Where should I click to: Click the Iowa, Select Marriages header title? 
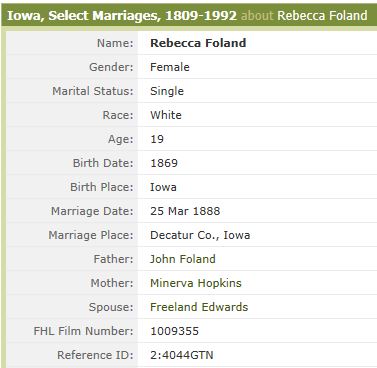coord(122,15)
